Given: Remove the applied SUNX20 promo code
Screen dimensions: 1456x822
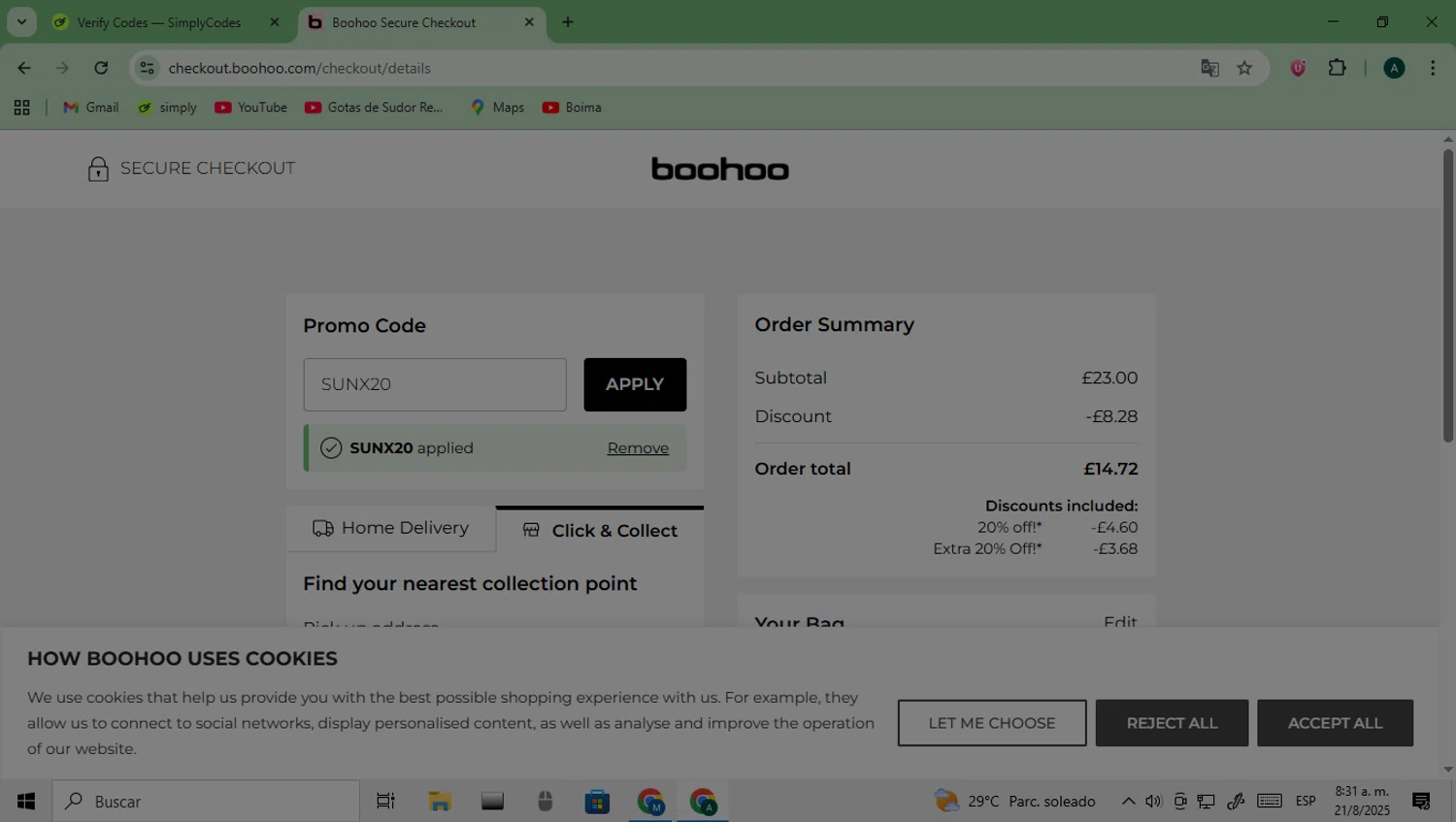Looking at the screenshot, I should 638,447.
